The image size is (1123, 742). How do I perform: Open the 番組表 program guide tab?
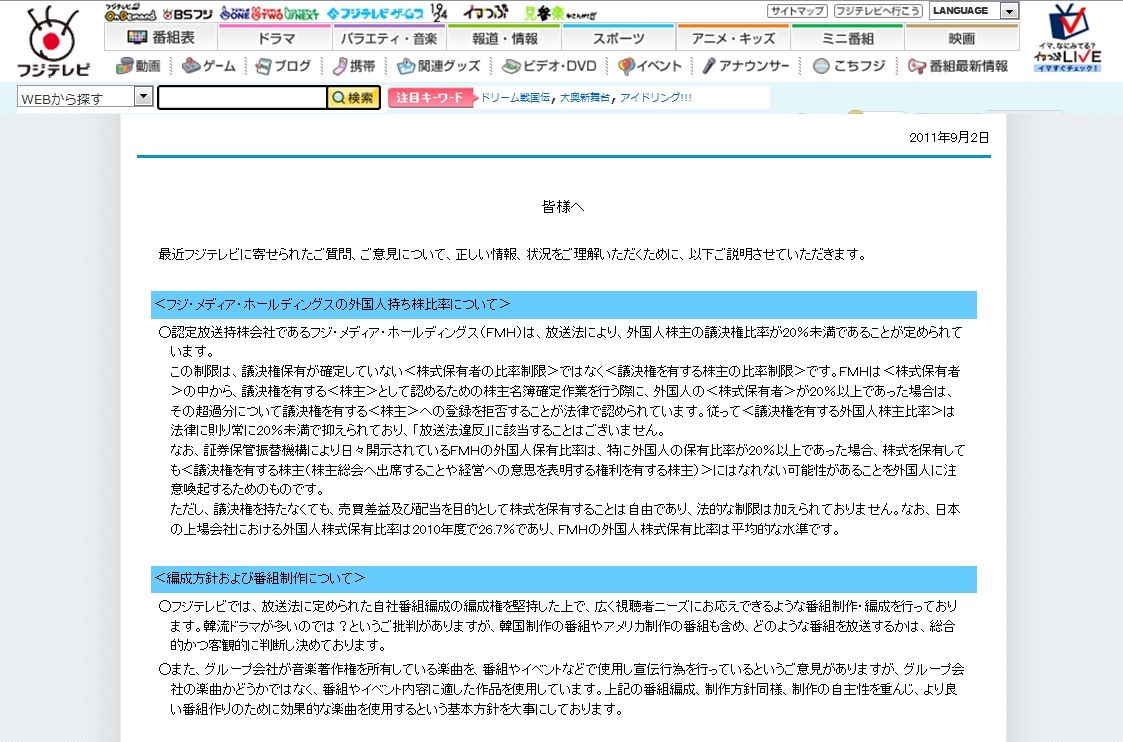pyautogui.click(x=160, y=37)
